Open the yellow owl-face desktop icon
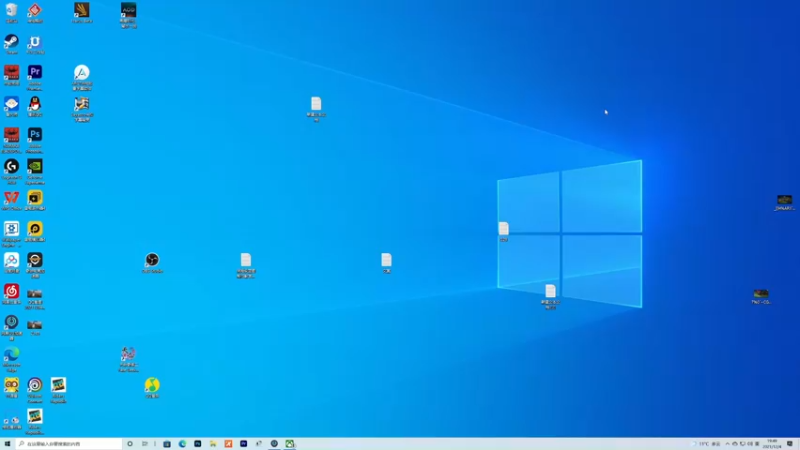800x450 pixels. point(11,388)
